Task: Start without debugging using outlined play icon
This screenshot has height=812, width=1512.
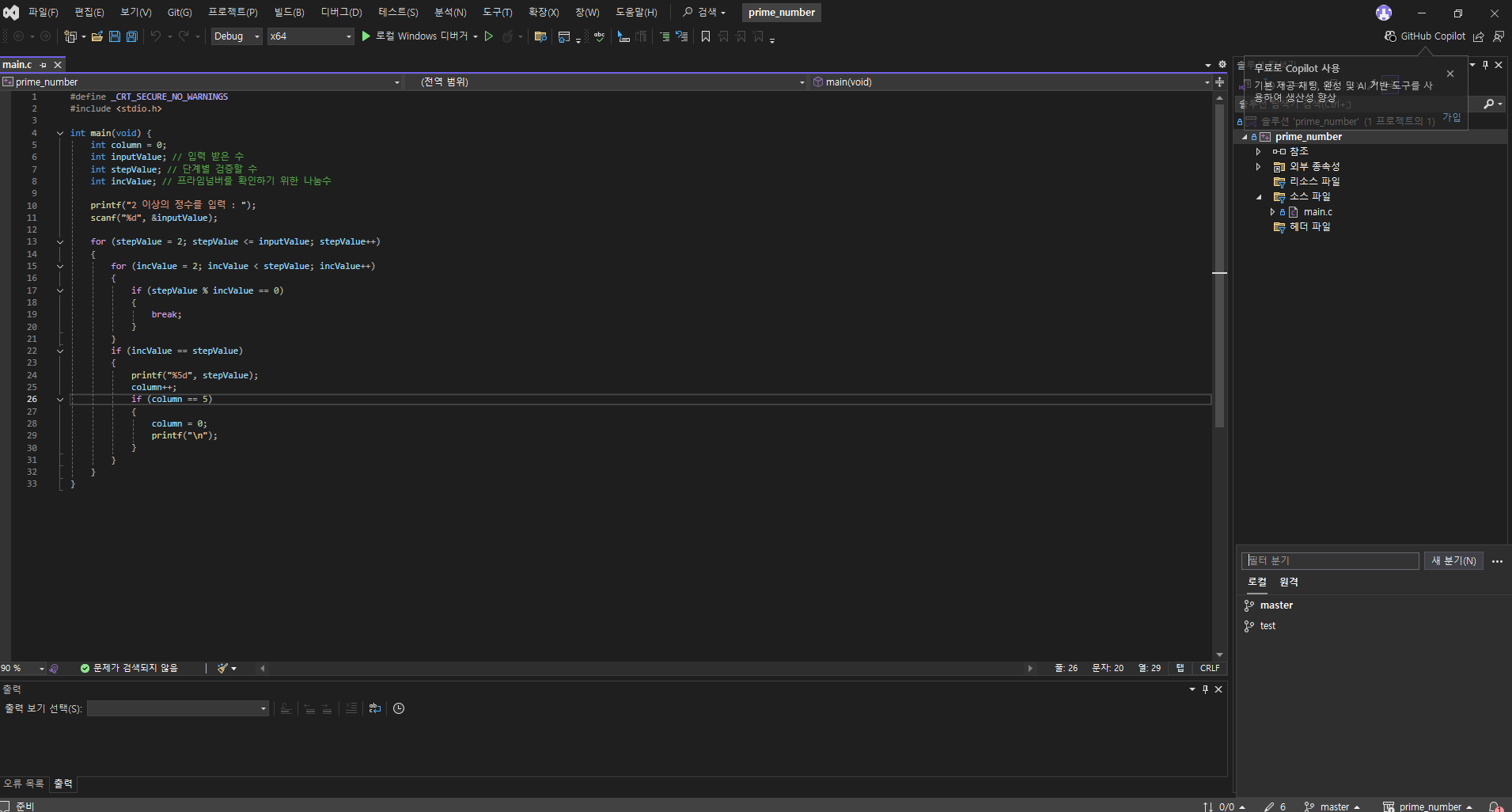Action: pos(489,36)
